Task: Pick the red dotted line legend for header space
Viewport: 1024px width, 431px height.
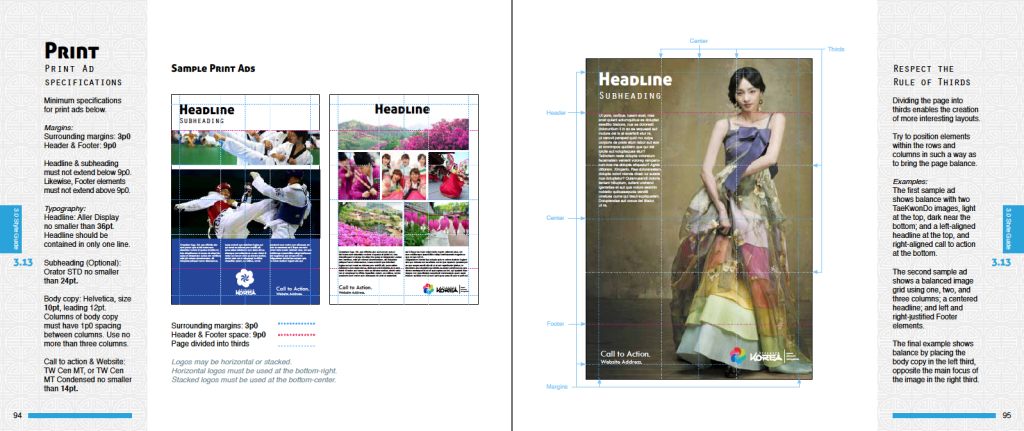Action: [296, 334]
